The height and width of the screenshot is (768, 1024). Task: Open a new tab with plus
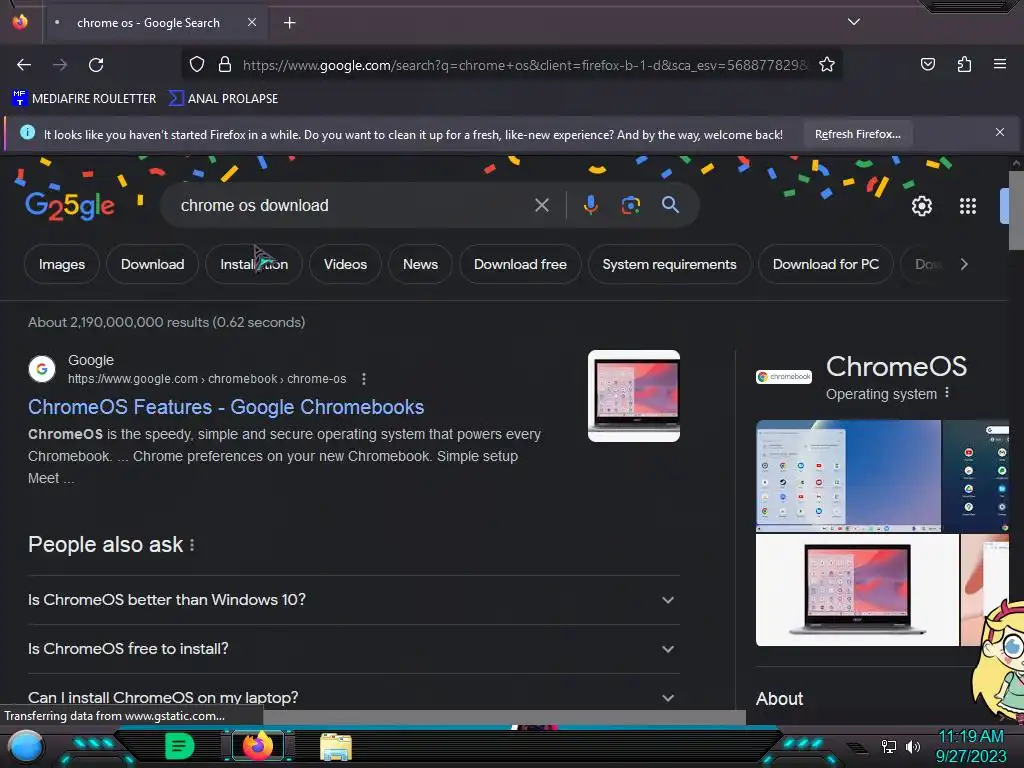coord(289,23)
